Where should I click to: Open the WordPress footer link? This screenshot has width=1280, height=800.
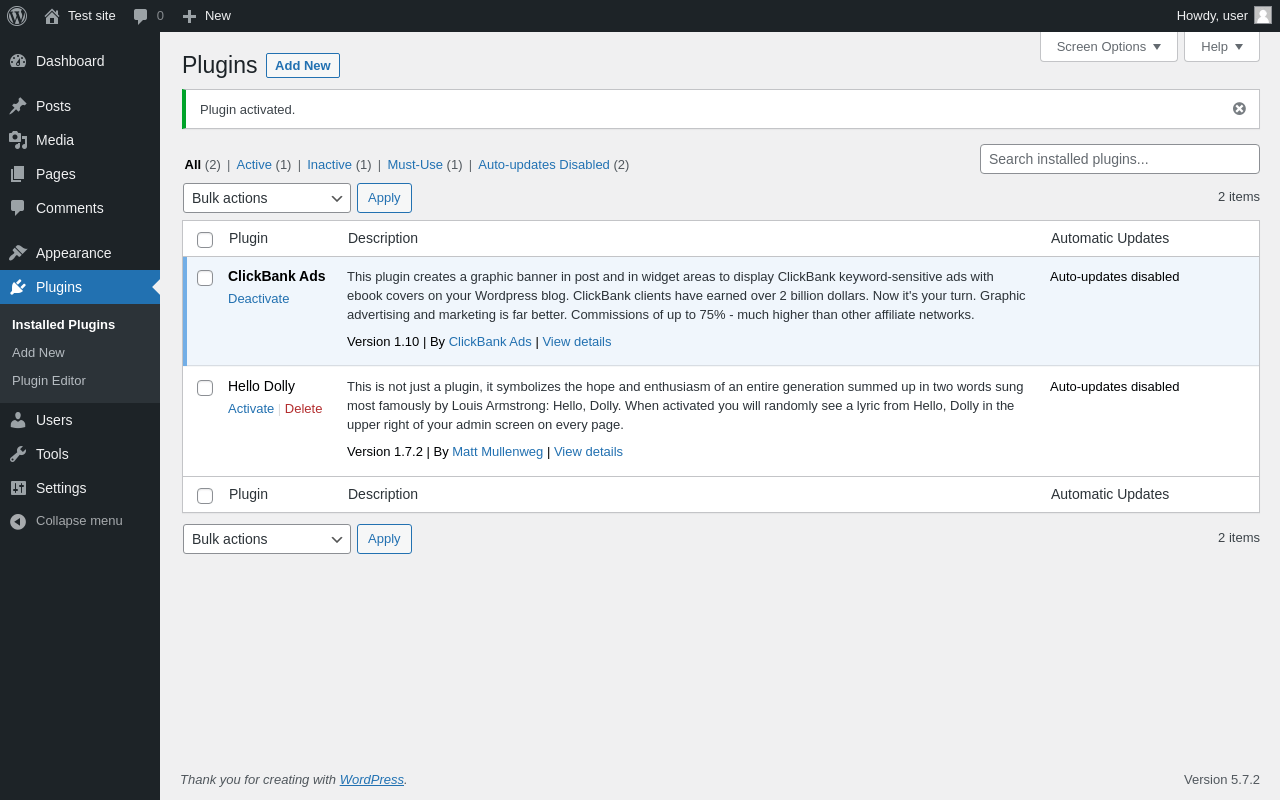click(x=372, y=780)
